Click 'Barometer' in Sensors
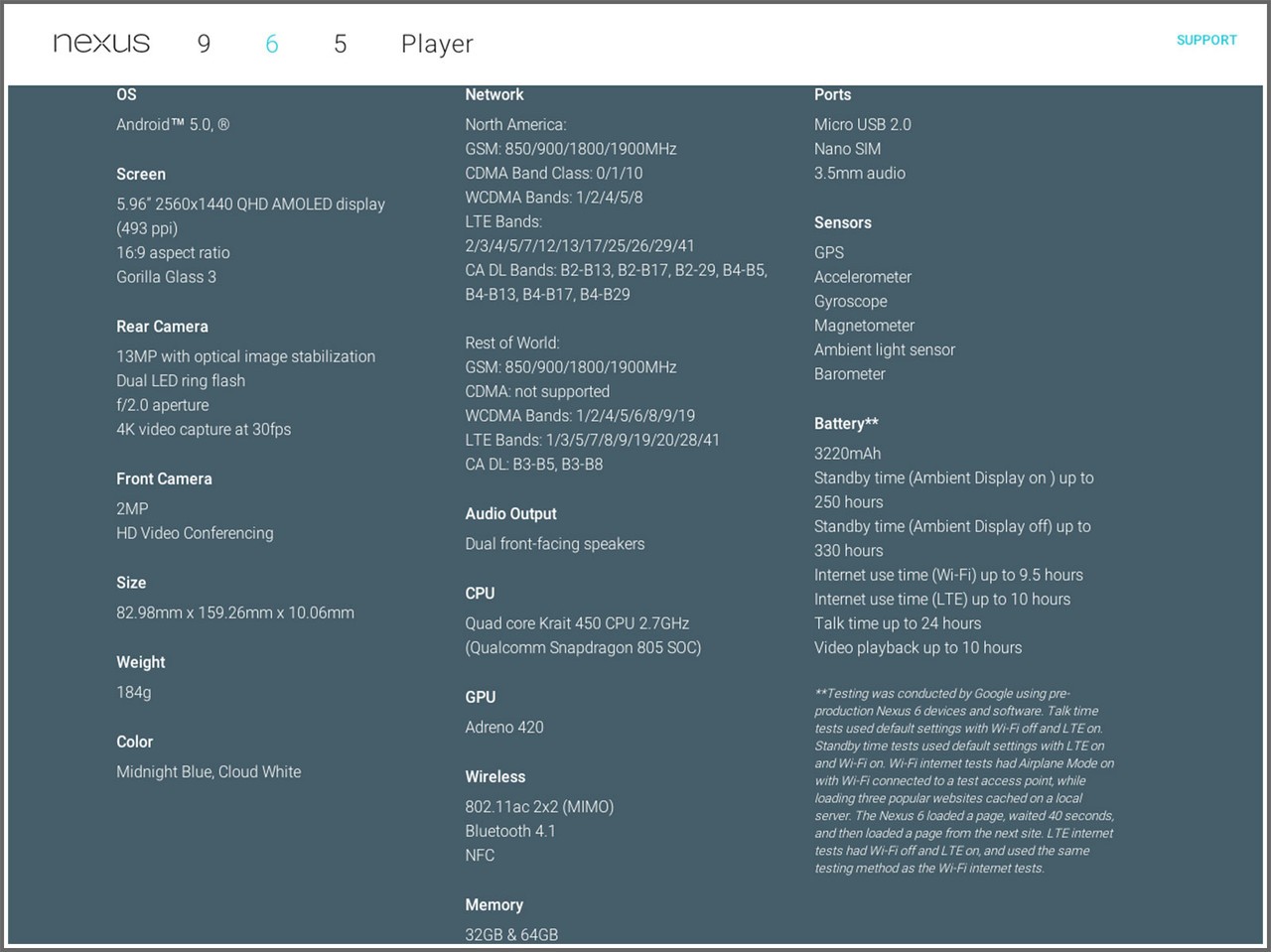This screenshot has height=952, width=1271. pyautogui.click(x=850, y=374)
